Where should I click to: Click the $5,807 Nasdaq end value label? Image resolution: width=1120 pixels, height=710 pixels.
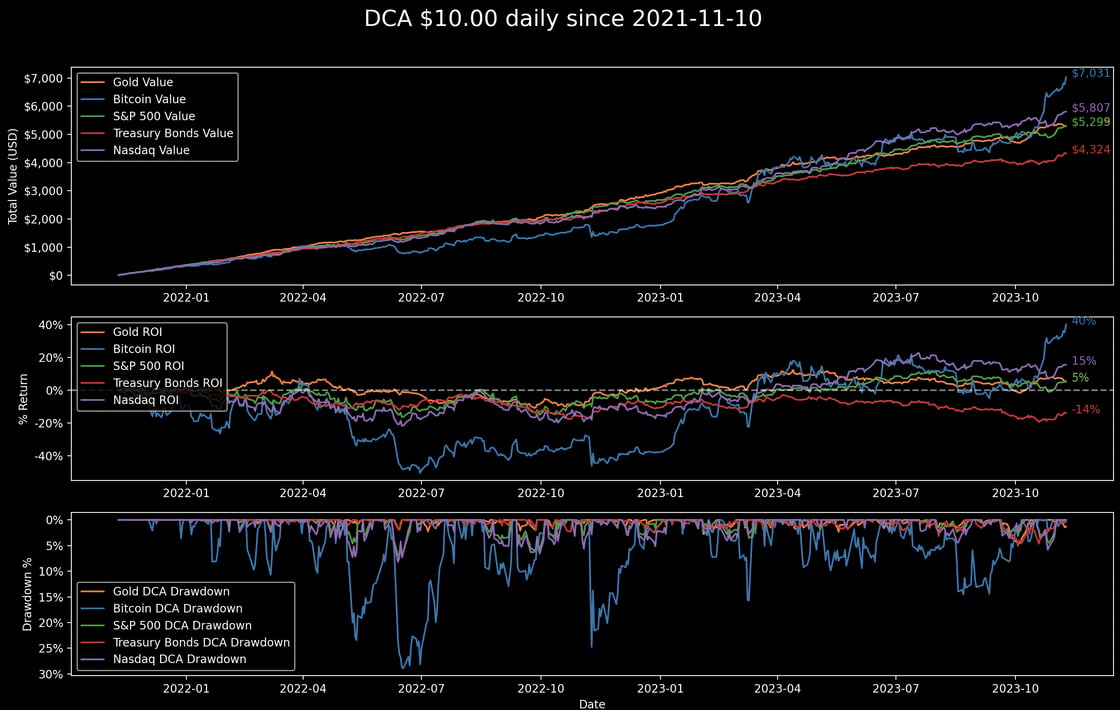1090,108
